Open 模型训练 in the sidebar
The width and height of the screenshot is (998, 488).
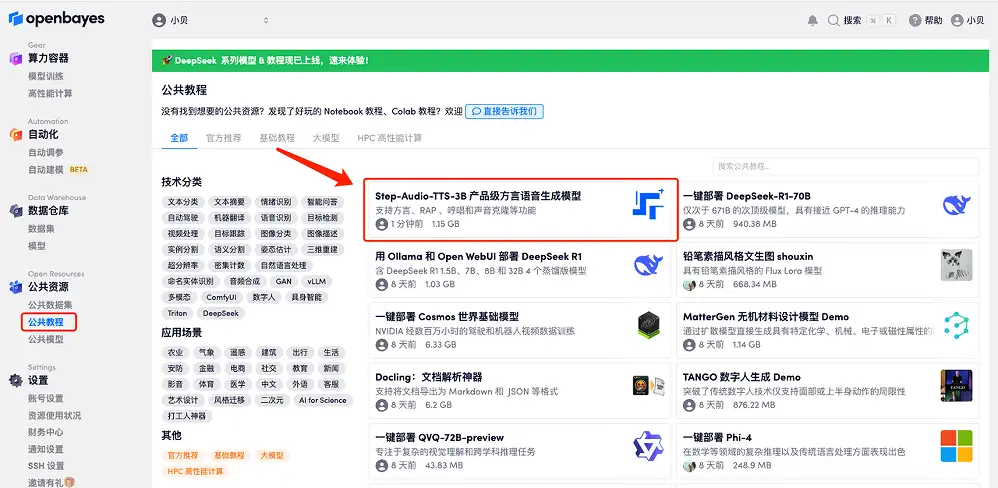click(x=46, y=76)
